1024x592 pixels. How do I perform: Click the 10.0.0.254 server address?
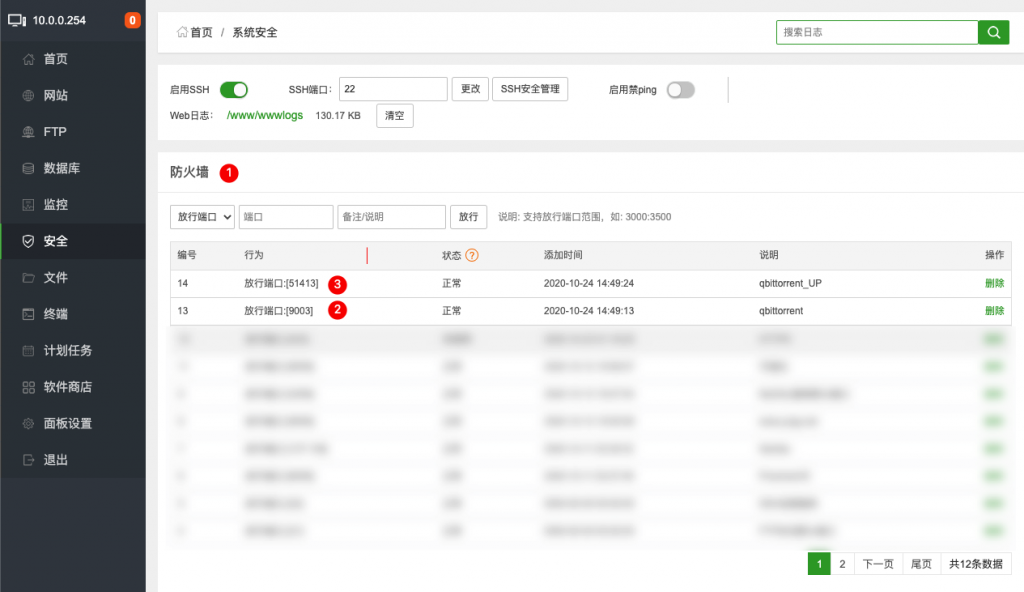coord(59,20)
